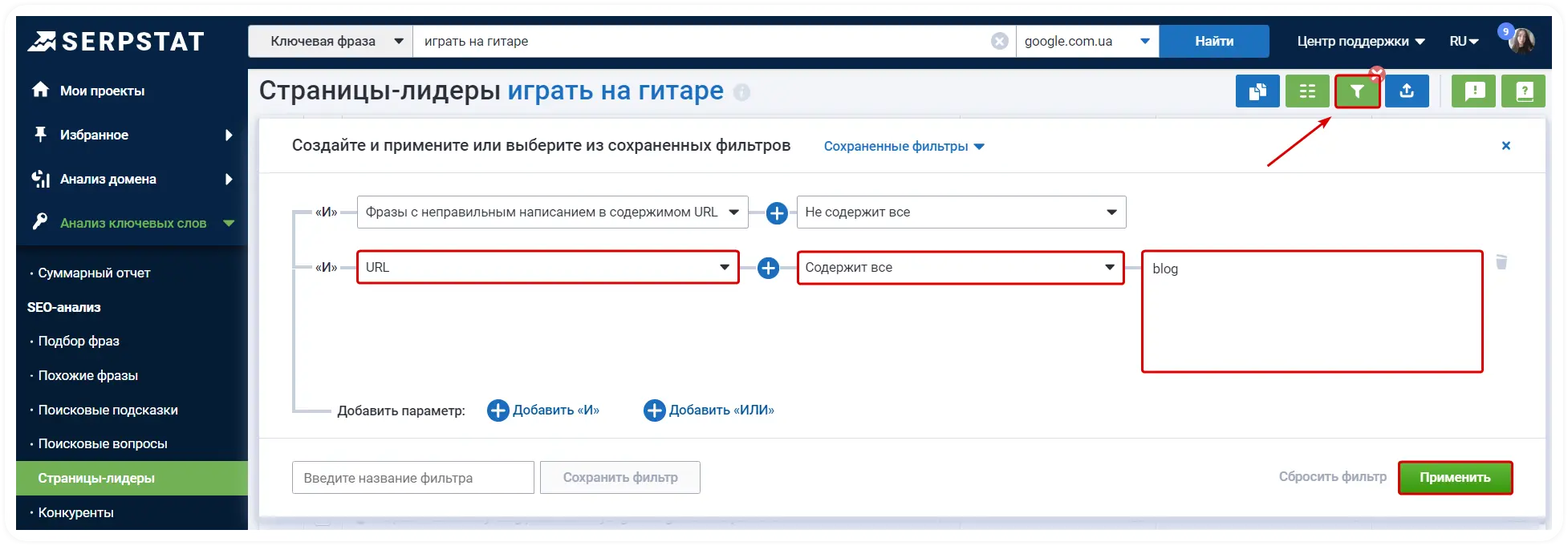Click Добавить «ИЛИ» link
This screenshot has width=1568, height=546.
point(721,411)
